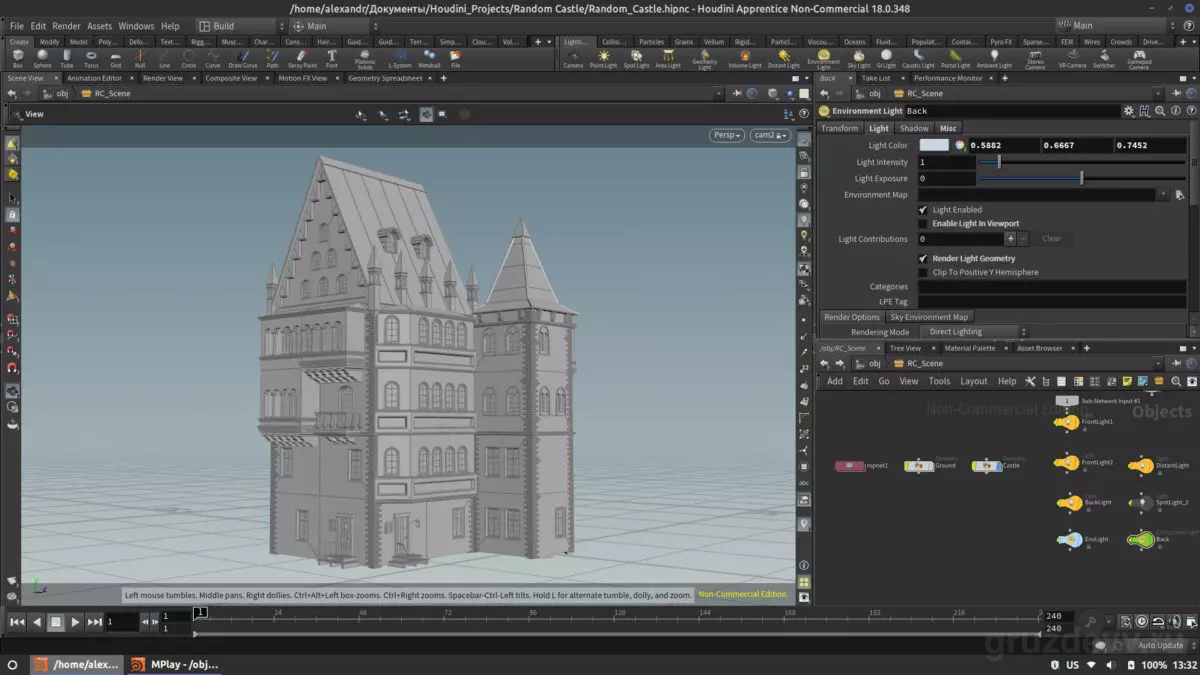Image resolution: width=1200 pixels, height=675 pixels.
Task: Switch to Geometry Spreadsheet tab
Action: click(x=385, y=78)
